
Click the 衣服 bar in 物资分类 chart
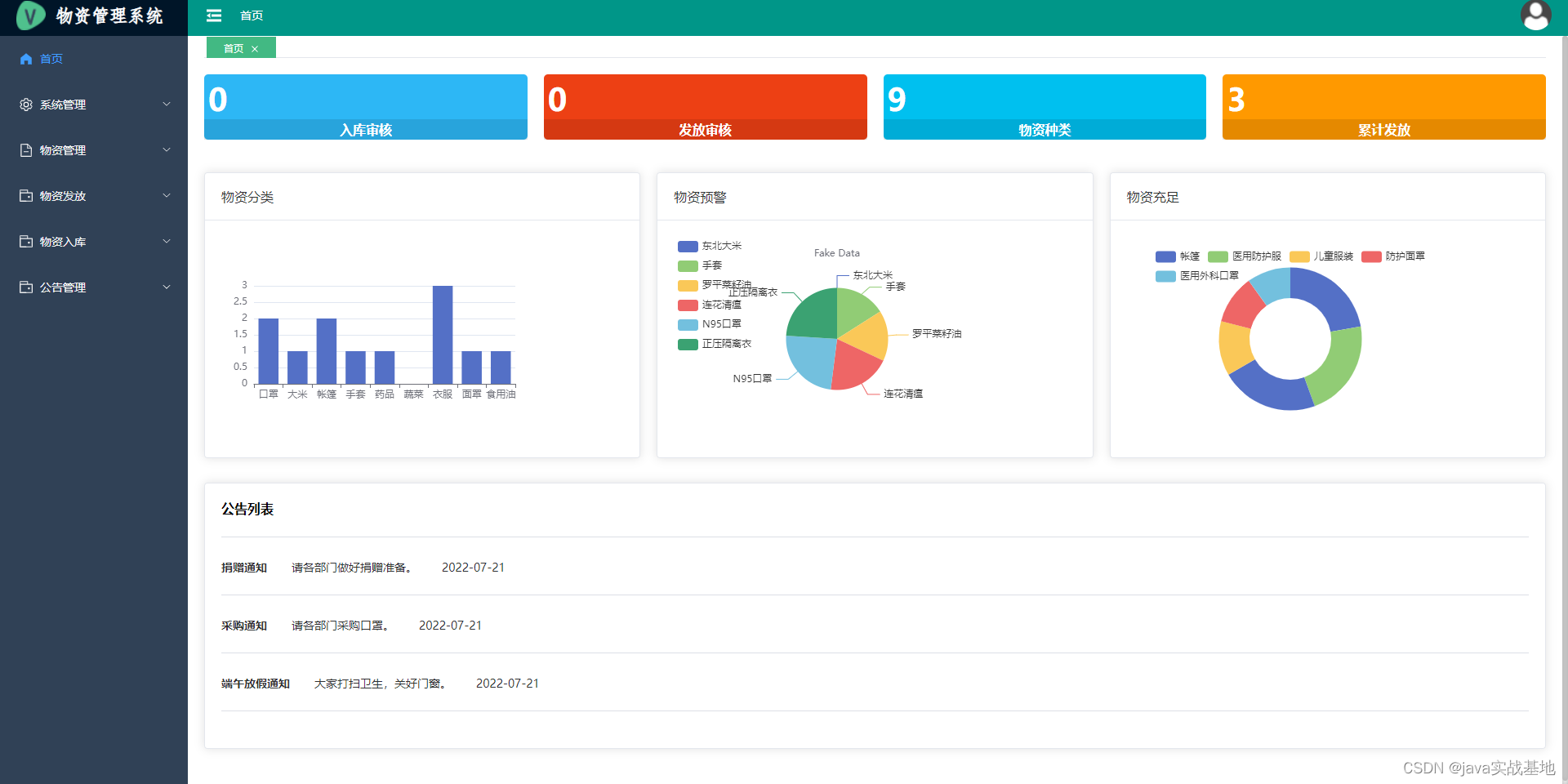click(x=443, y=335)
